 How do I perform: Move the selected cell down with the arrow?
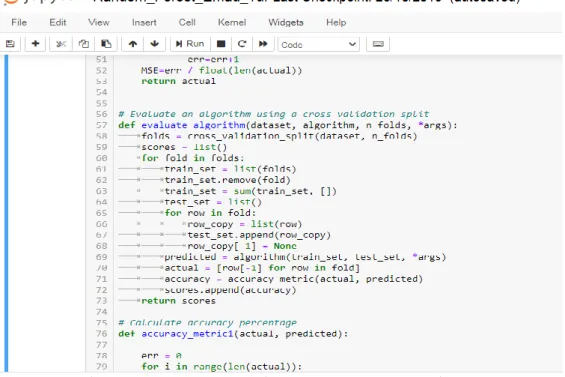pyautogui.click(x=155, y=44)
